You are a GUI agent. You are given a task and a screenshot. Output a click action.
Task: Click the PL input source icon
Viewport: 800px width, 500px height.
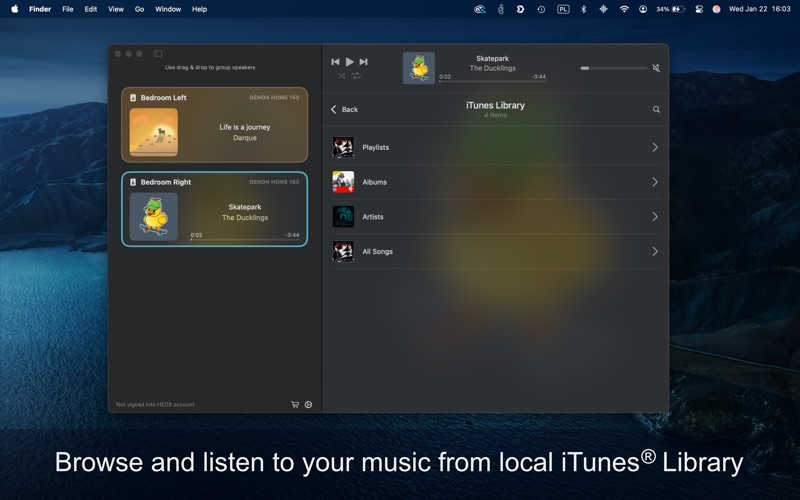pyautogui.click(x=563, y=9)
